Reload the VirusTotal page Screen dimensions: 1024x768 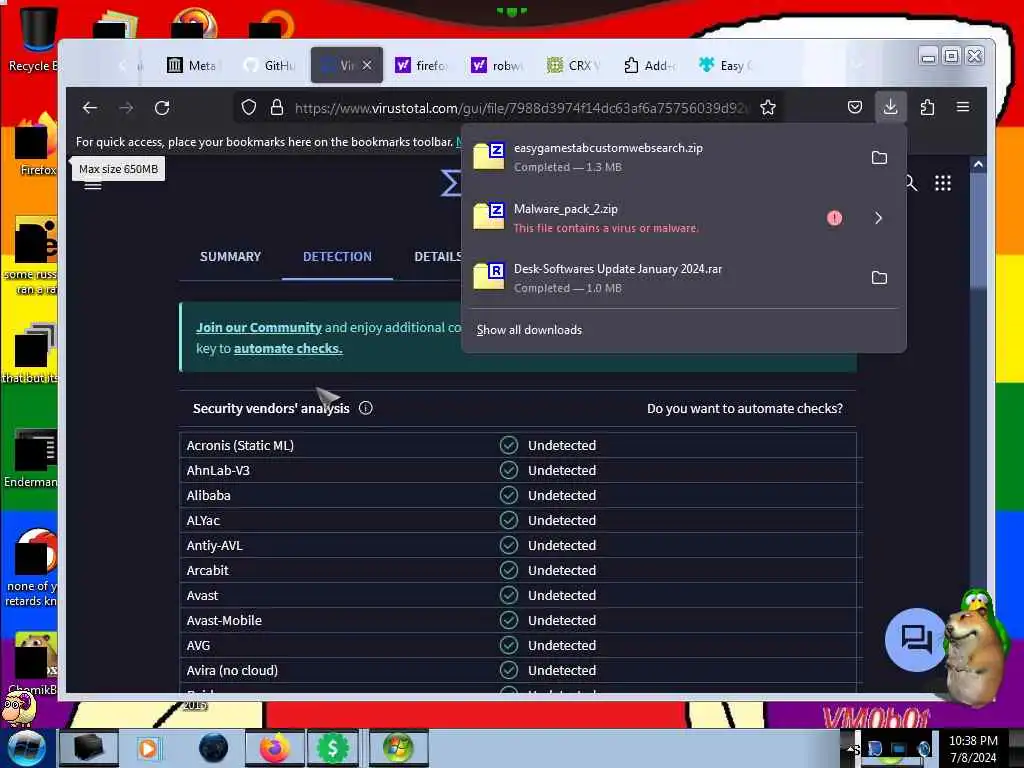tap(162, 108)
